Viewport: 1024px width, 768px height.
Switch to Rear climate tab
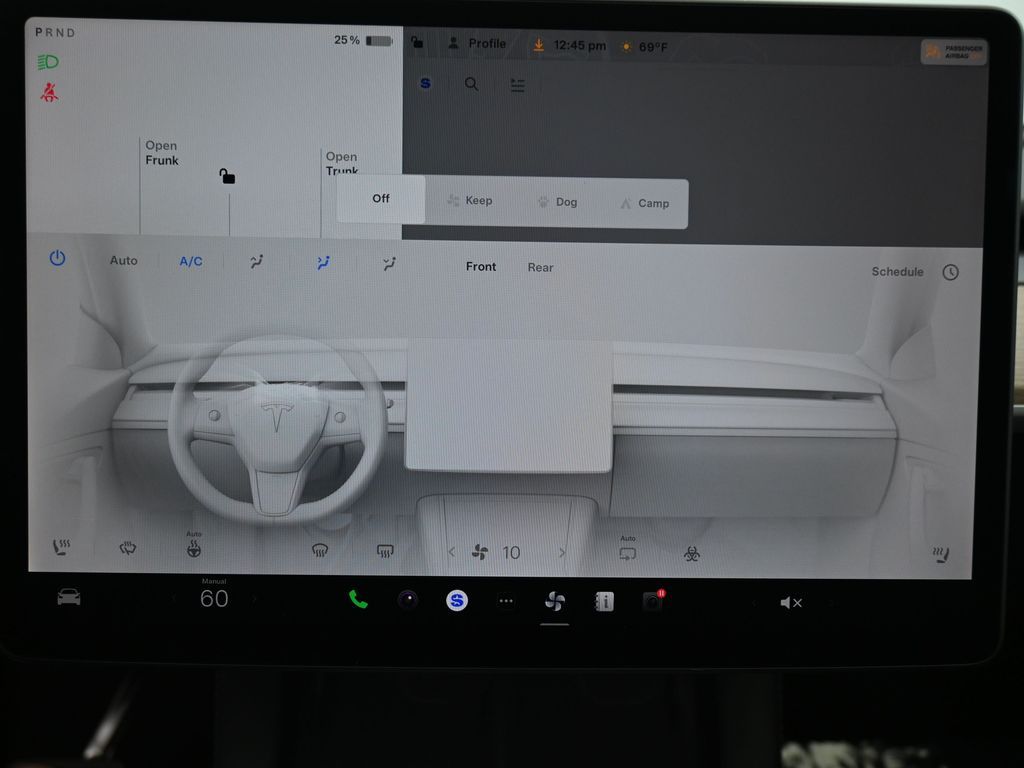click(x=540, y=267)
